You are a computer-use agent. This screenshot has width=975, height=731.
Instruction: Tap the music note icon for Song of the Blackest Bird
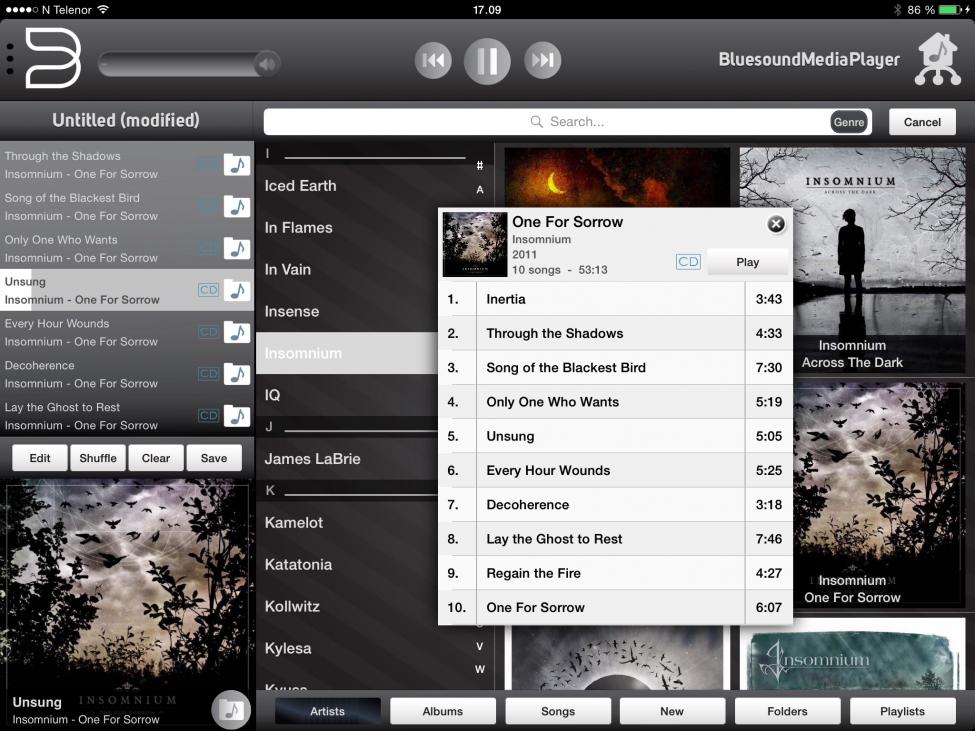[237, 206]
